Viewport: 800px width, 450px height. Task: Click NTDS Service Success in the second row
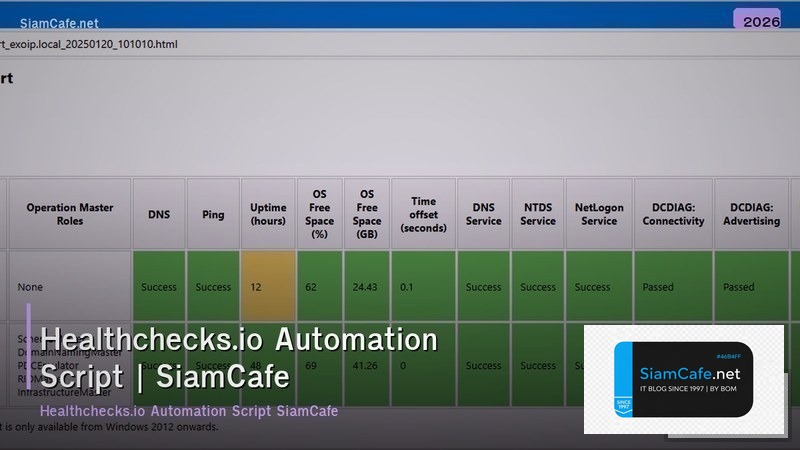point(538,365)
